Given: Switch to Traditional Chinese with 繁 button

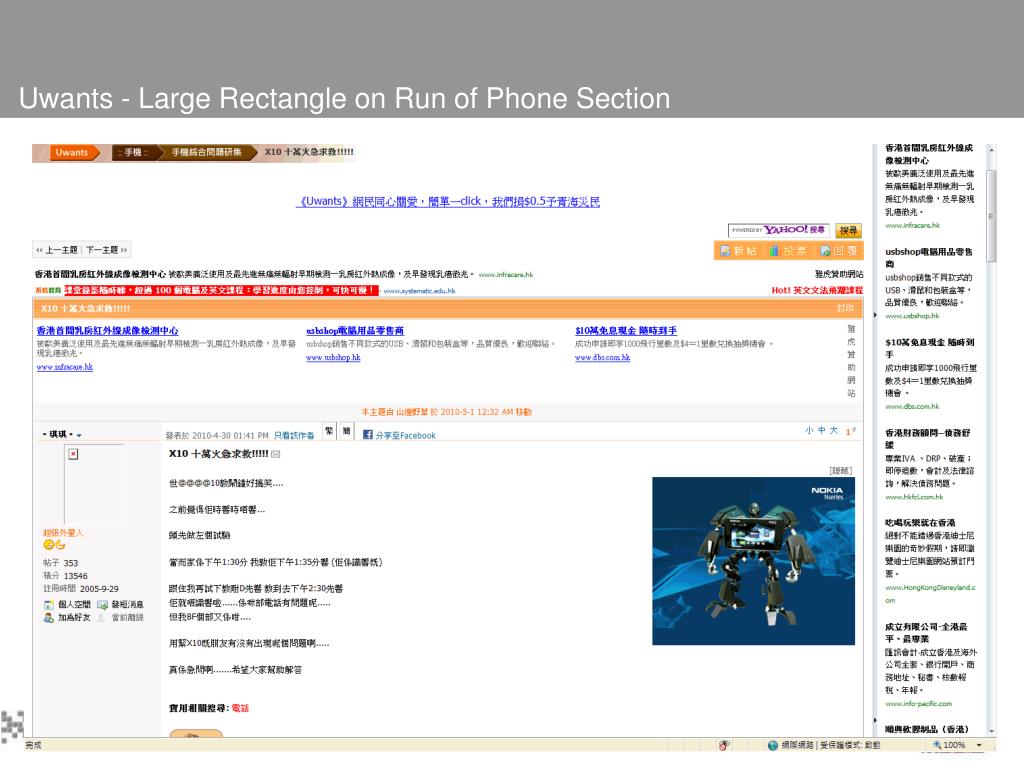Looking at the screenshot, I should 329,431.
